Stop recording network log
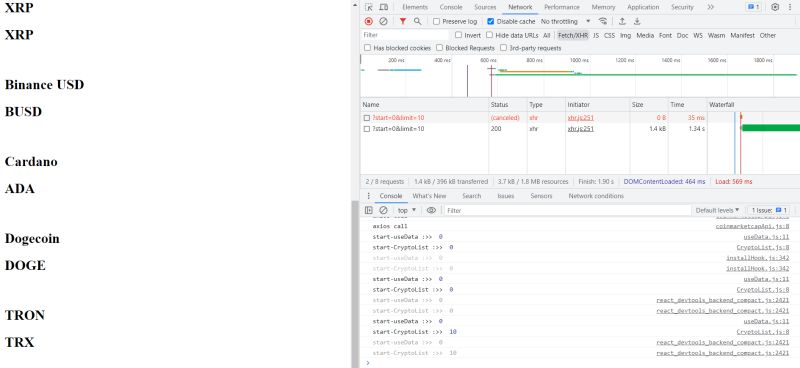 coord(368,21)
